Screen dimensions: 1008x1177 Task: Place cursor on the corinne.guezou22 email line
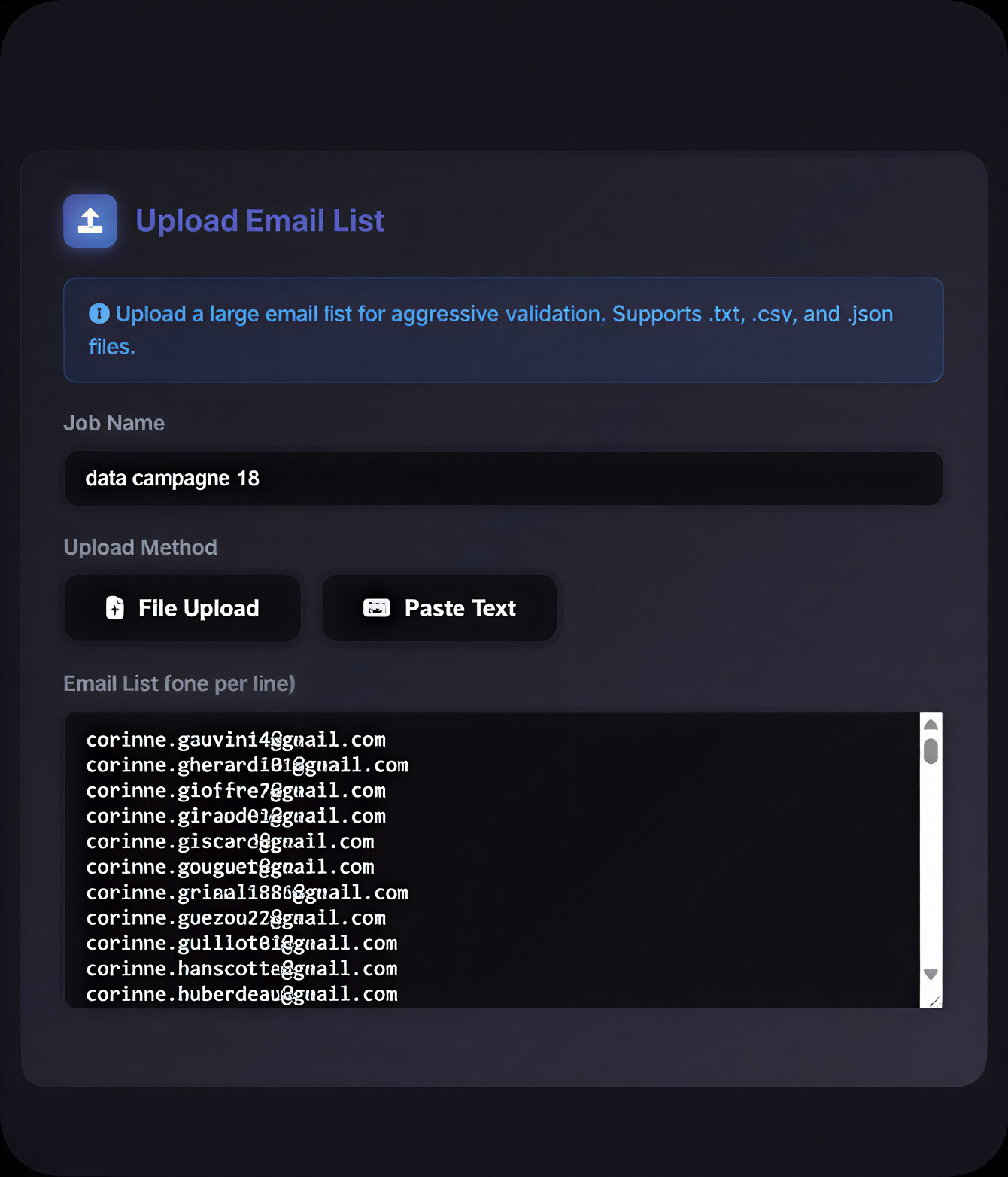coord(235,918)
